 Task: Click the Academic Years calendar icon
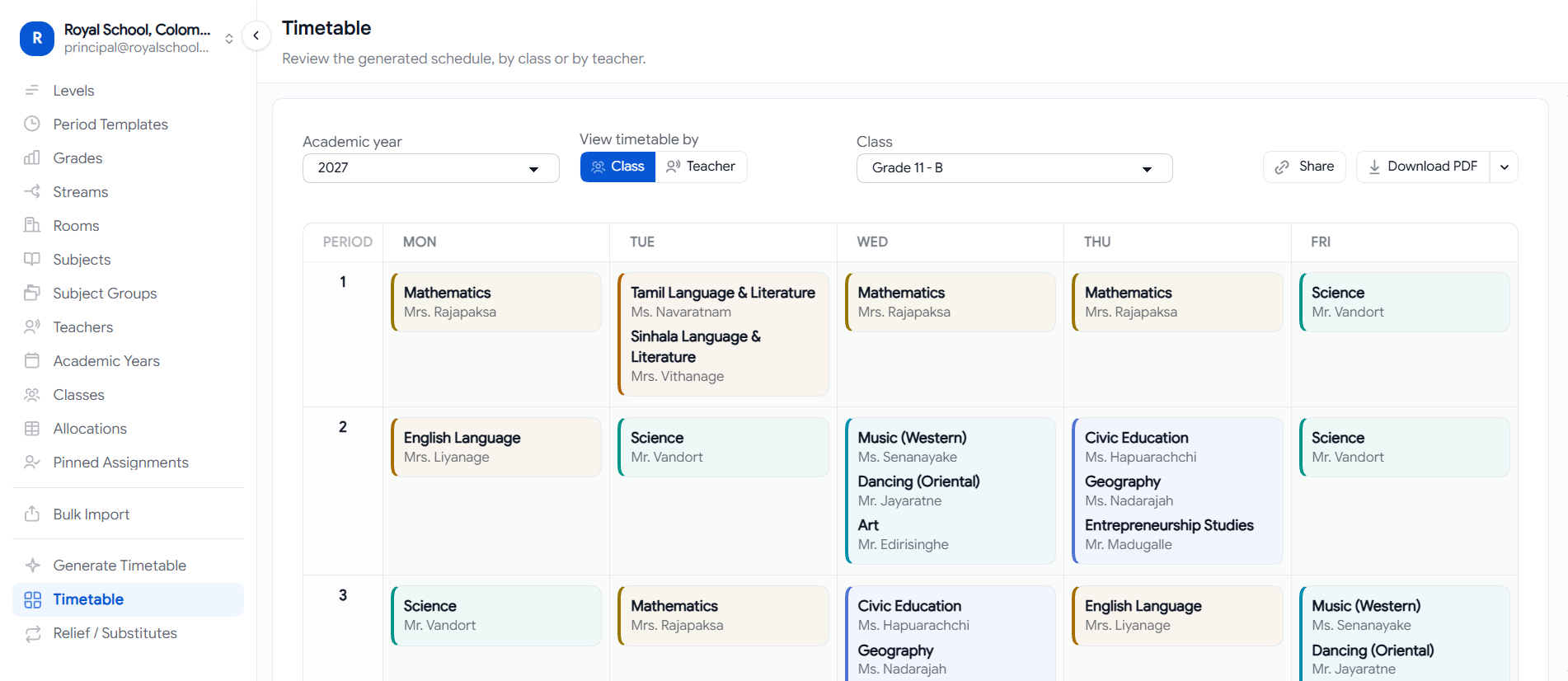[32, 360]
